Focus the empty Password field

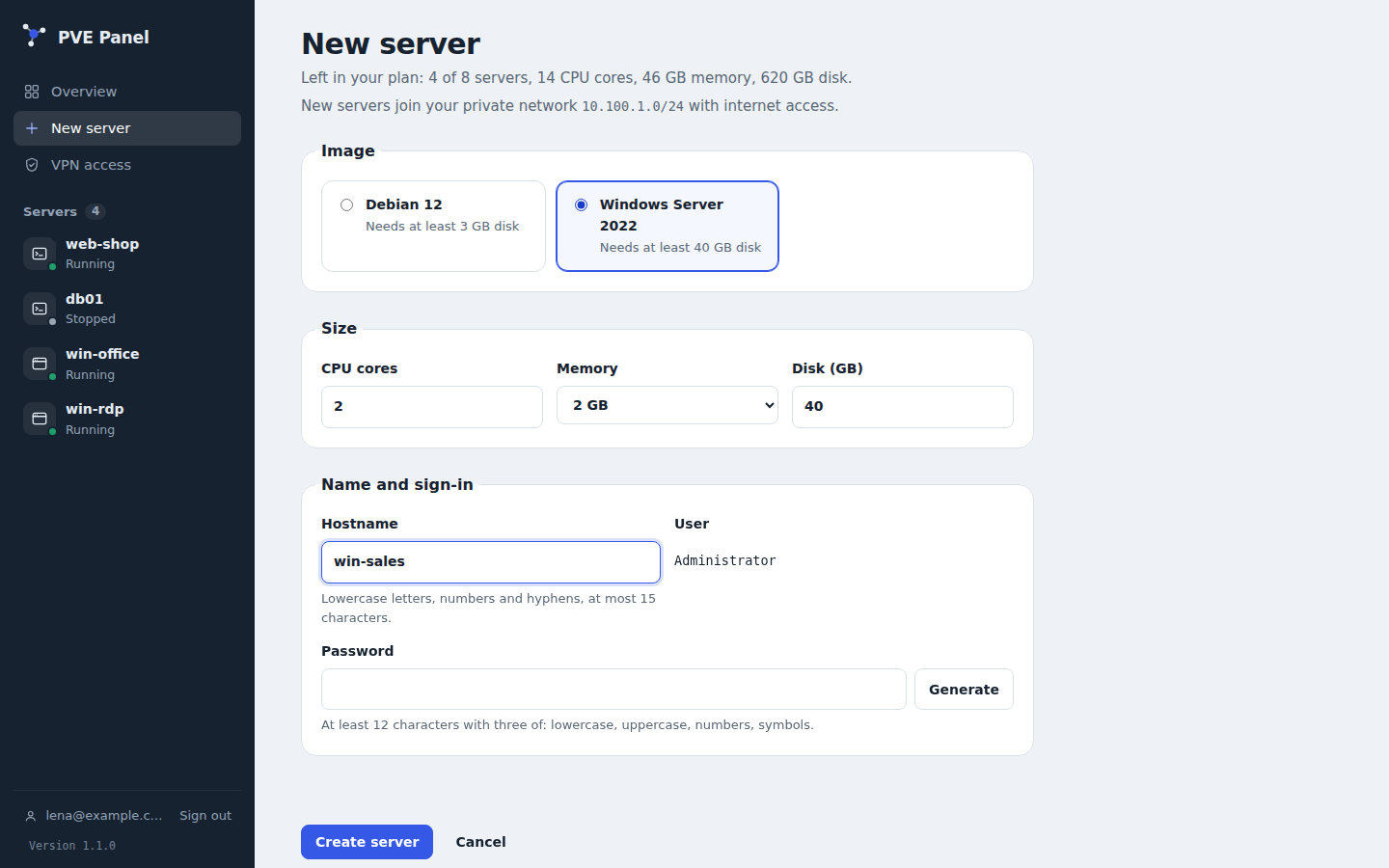point(613,690)
